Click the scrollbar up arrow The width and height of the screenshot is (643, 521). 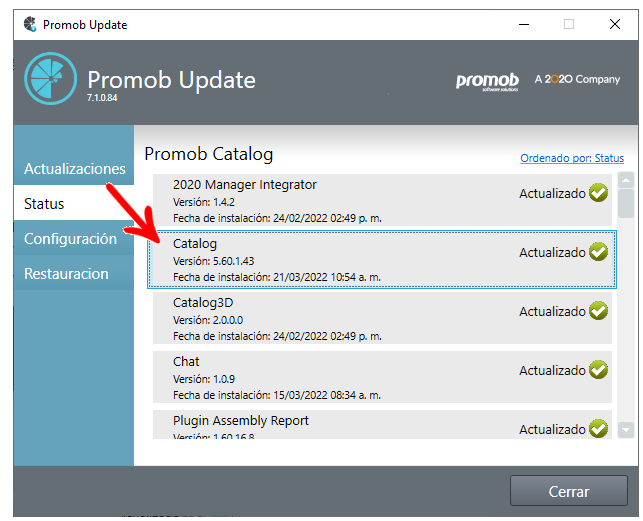[x=626, y=180]
